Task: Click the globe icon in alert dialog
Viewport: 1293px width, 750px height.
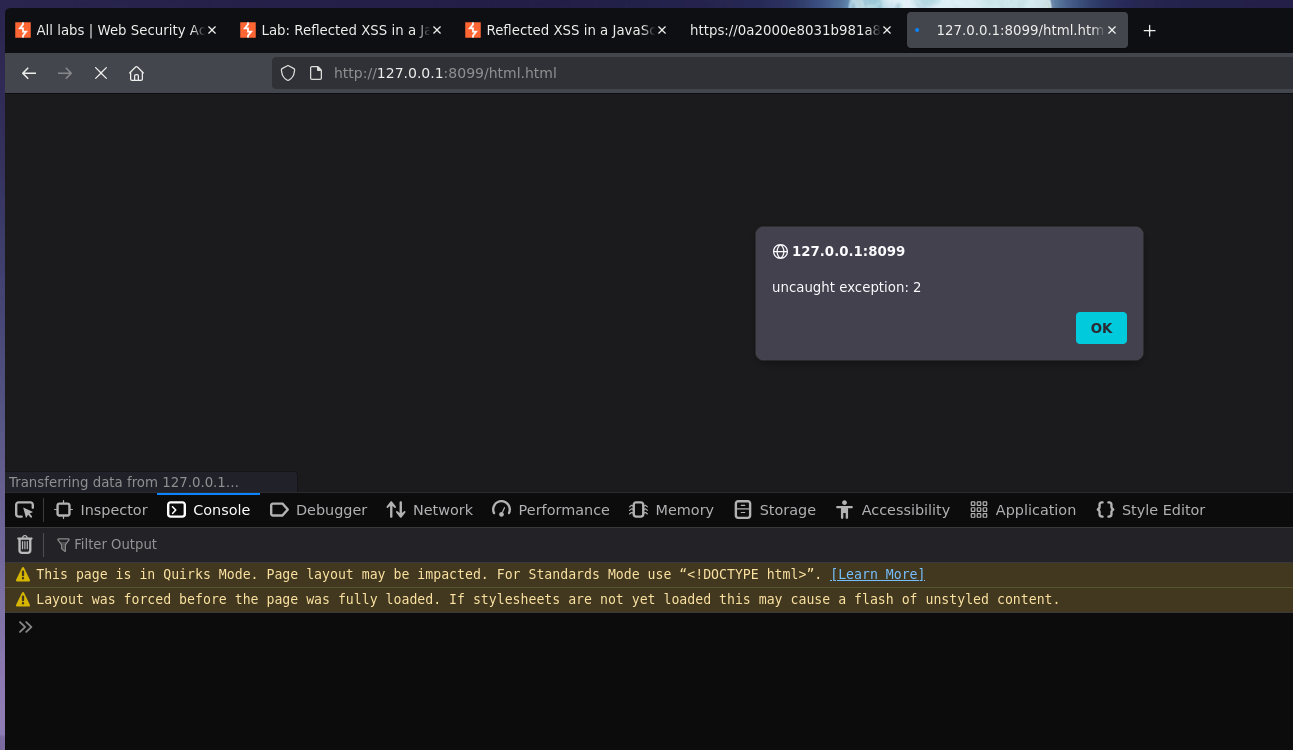Action: 780,251
